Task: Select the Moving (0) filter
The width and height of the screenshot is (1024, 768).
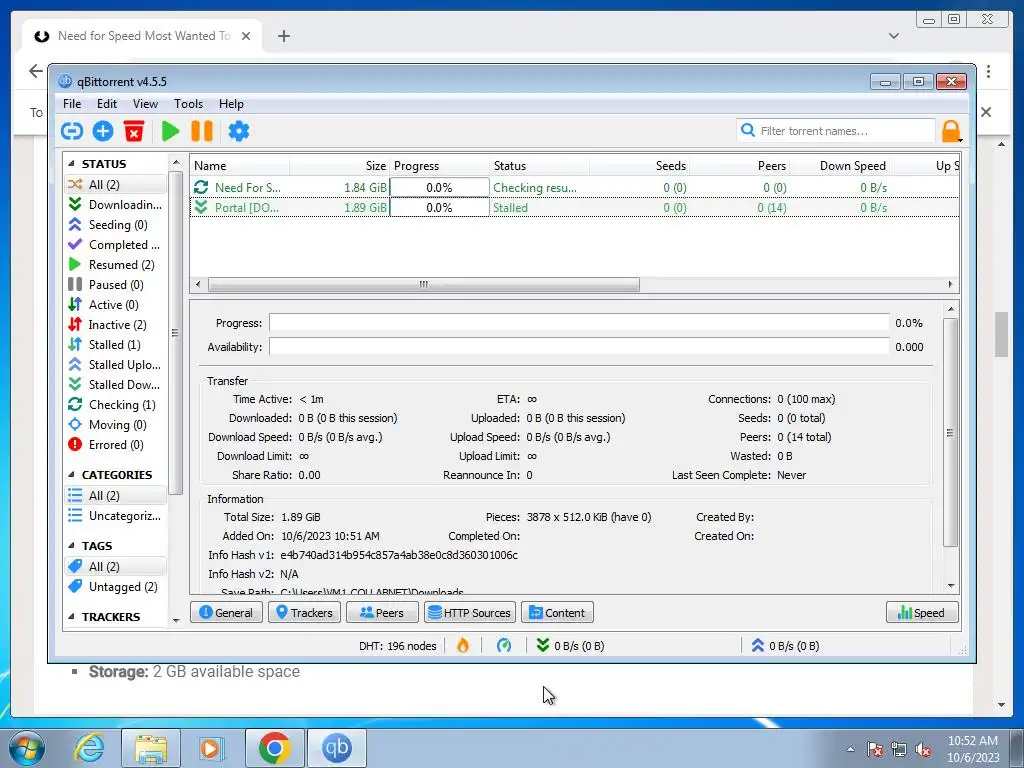Action: click(116, 424)
